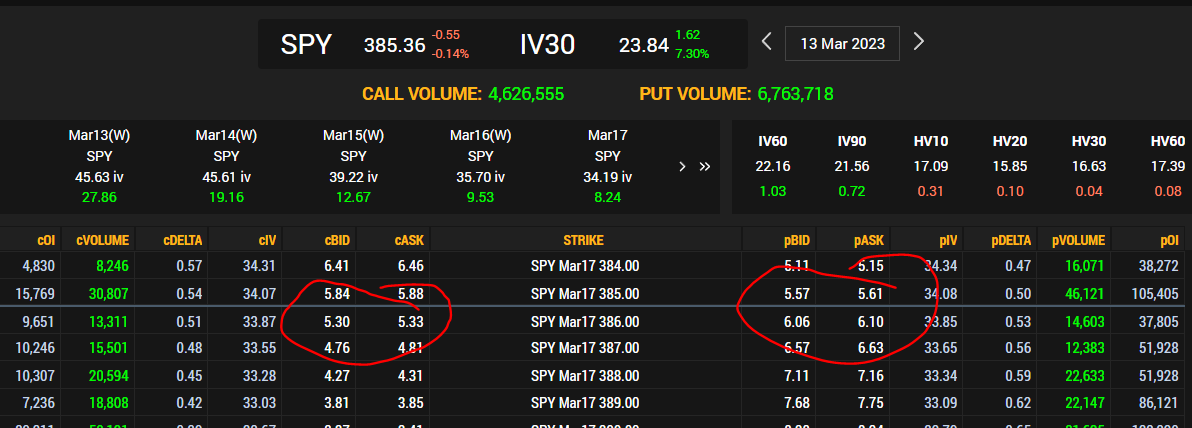Click put open interest 105,405 cell
1192x428 pixels.
[x=1155, y=293]
